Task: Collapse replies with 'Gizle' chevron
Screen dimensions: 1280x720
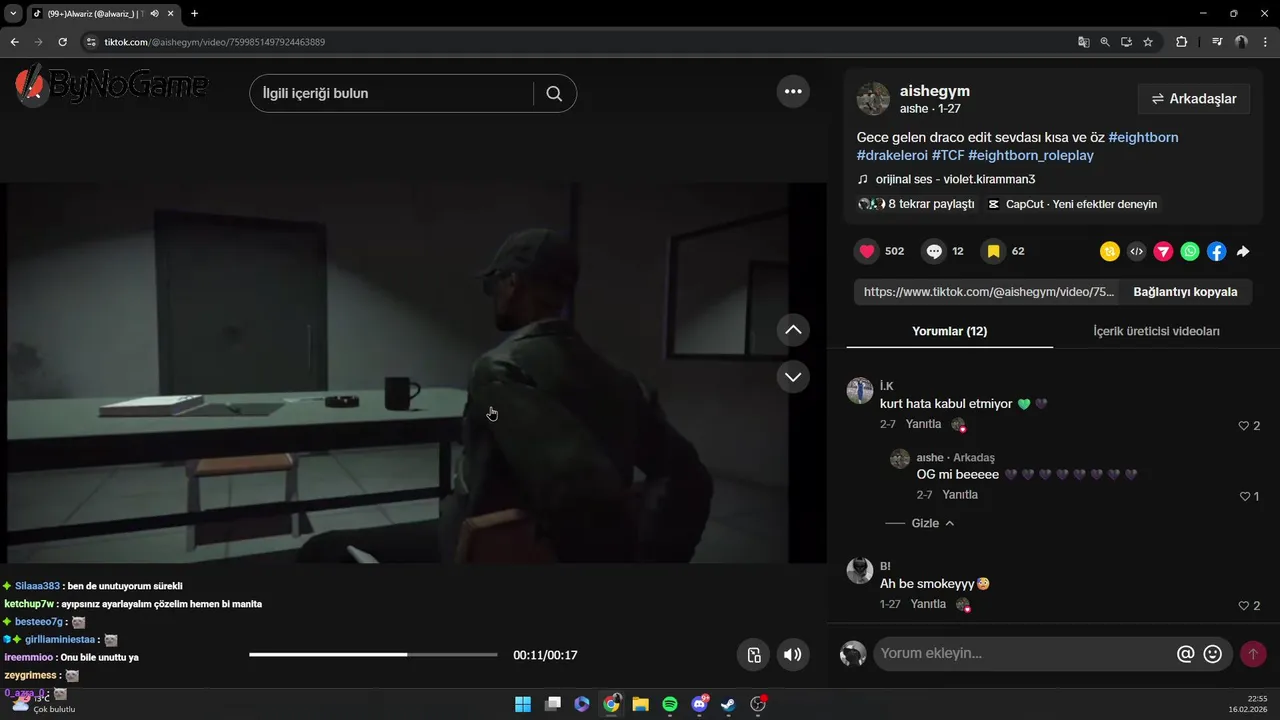Action: point(932,523)
